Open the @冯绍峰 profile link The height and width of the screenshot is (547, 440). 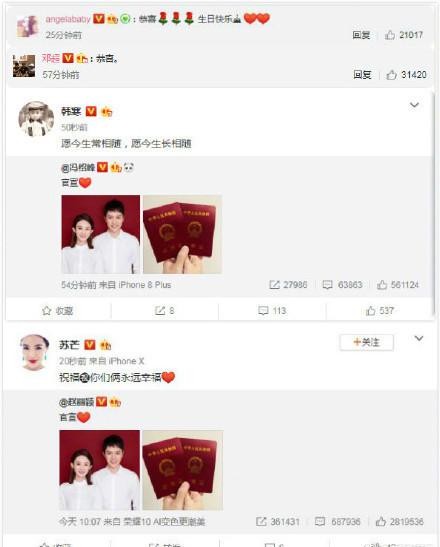[x=78, y=168]
